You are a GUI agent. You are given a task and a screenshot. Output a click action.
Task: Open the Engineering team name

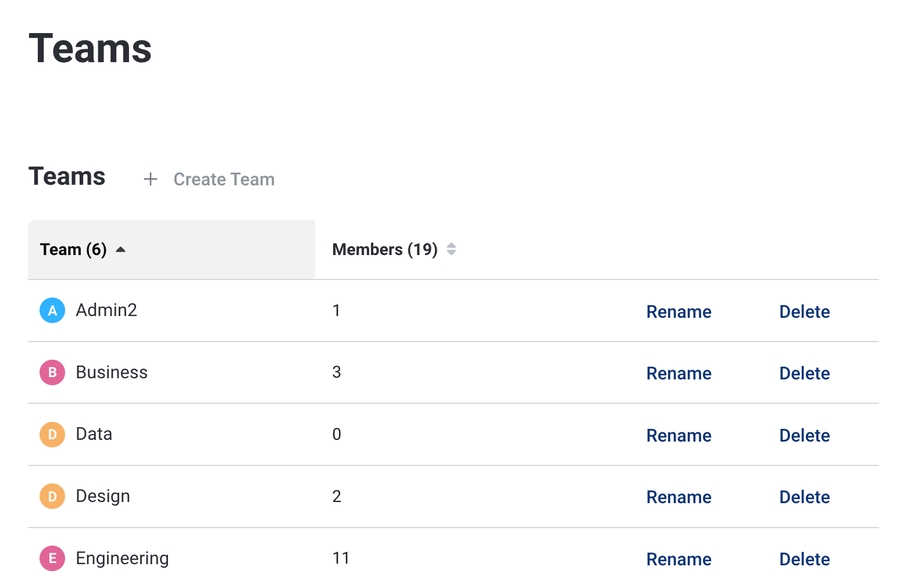[x=122, y=559]
